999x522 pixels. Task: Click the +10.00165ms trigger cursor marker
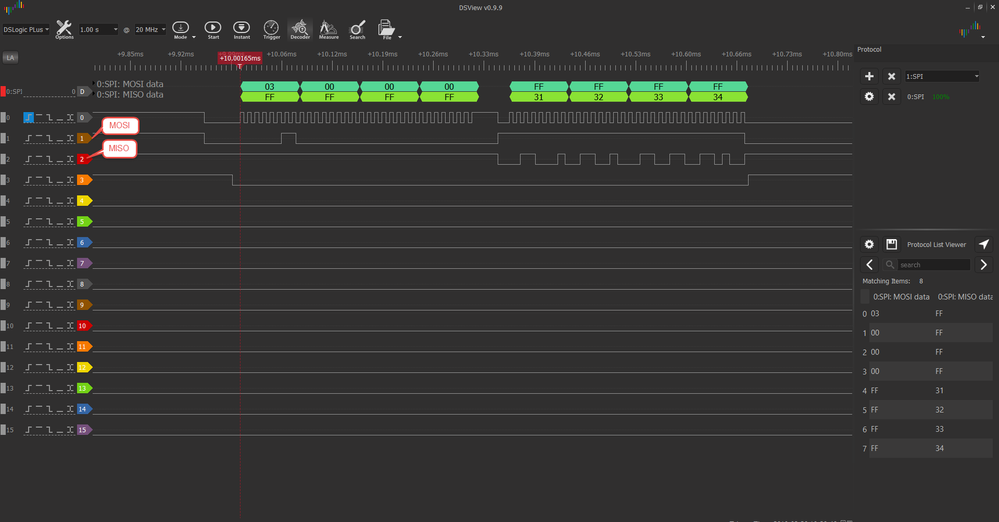tap(240, 58)
